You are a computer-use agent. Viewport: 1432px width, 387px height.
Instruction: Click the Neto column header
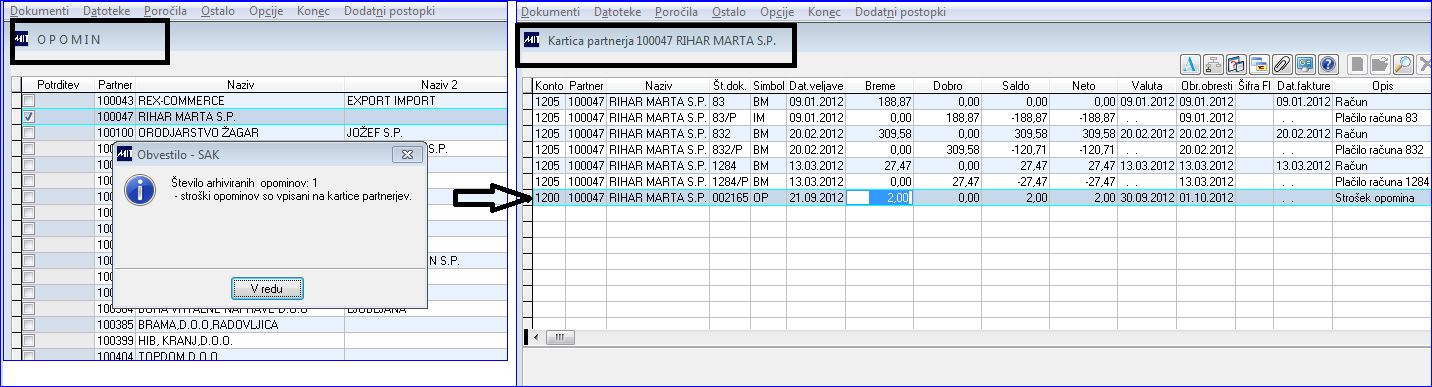pyautogui.click(x=1083, y=85)
